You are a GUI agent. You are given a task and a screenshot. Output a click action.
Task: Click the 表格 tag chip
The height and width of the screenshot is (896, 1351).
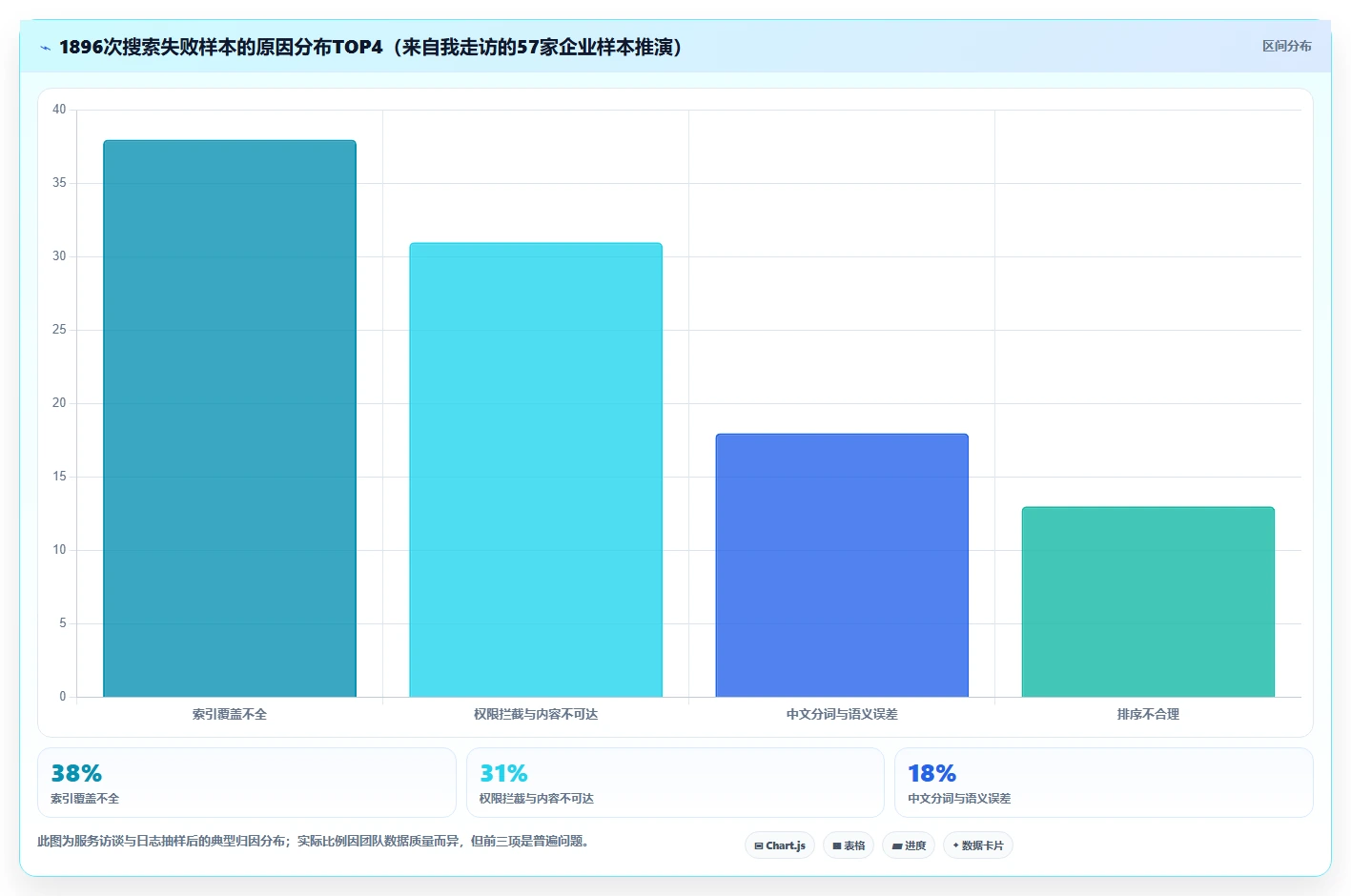coord(849,845)
